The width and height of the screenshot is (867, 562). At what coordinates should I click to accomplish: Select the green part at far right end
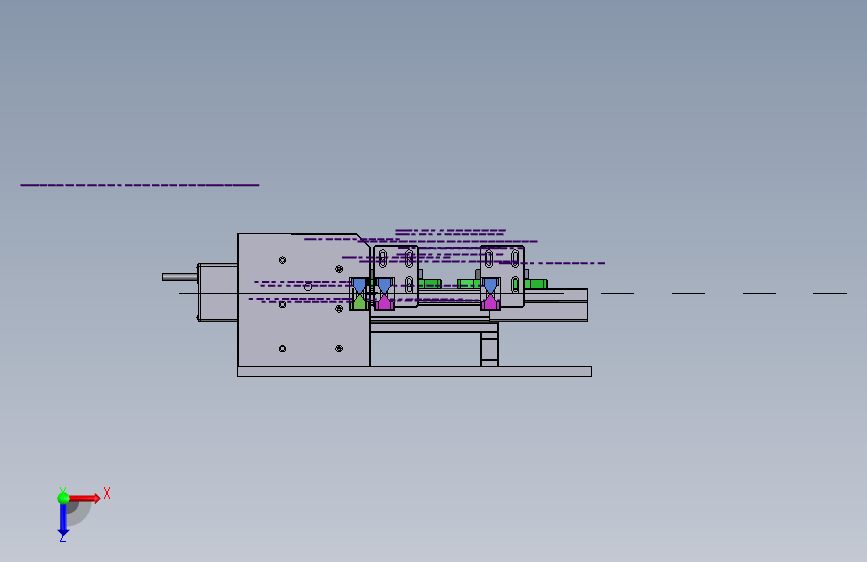(535, 284)
